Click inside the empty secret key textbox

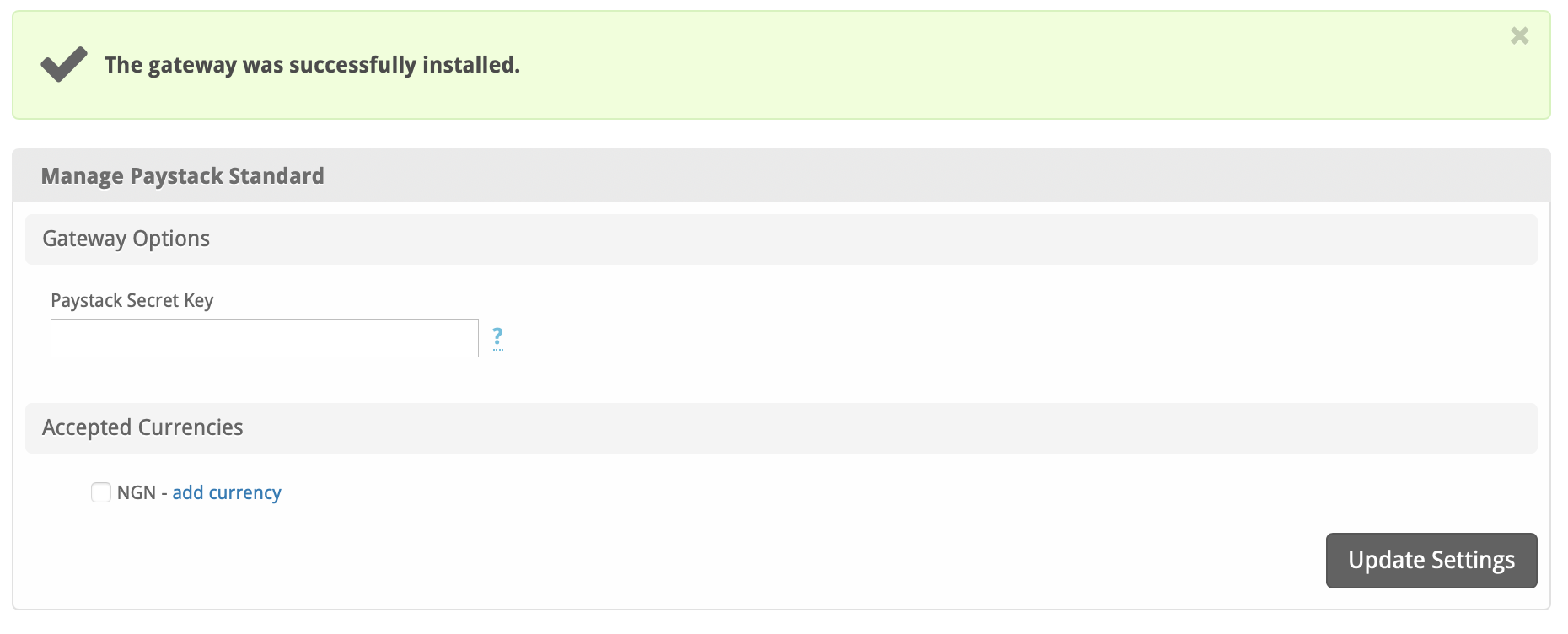[264, 338]
